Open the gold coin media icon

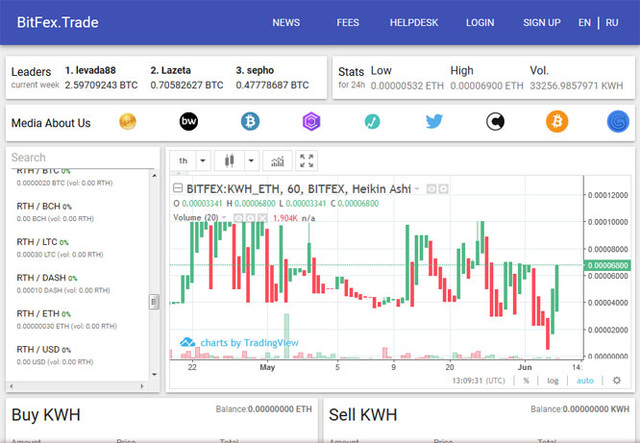[x=128, y=121]
